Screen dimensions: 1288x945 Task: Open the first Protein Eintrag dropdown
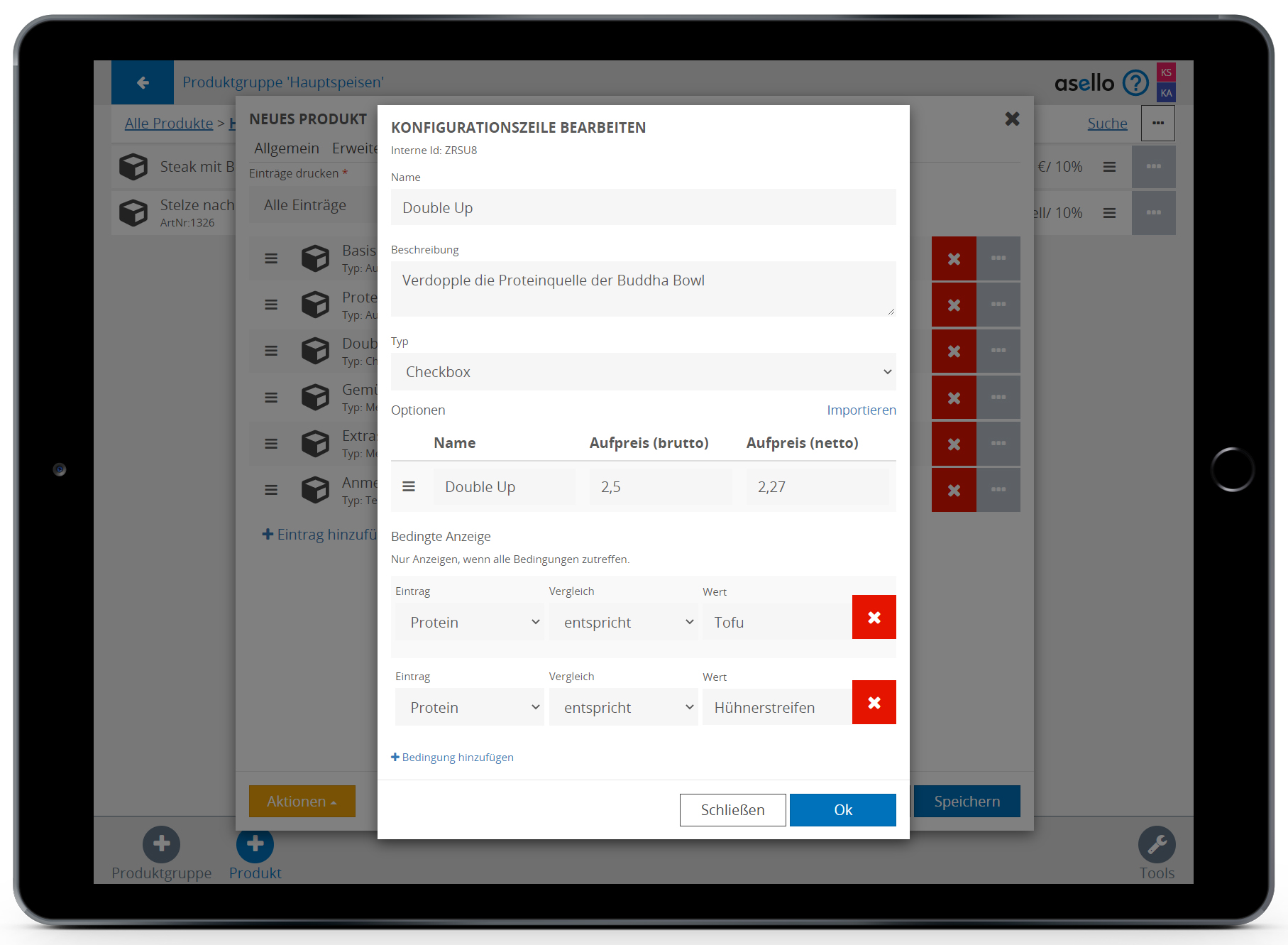470,623
